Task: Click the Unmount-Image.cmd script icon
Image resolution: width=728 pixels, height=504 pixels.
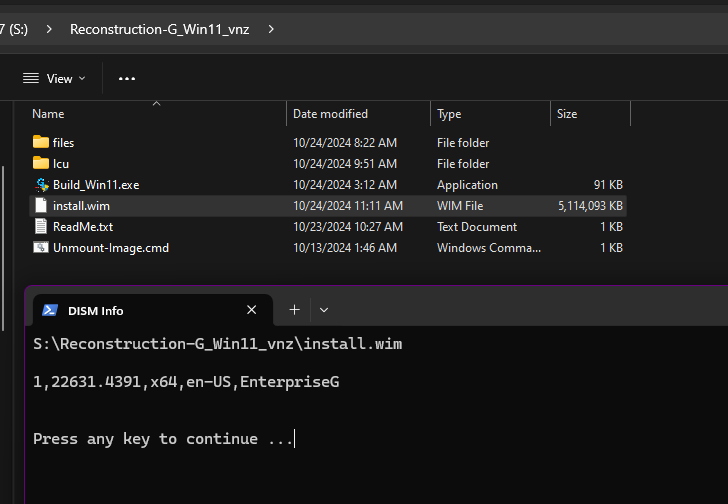Action: pyautogui.click(x=41, y=247)
